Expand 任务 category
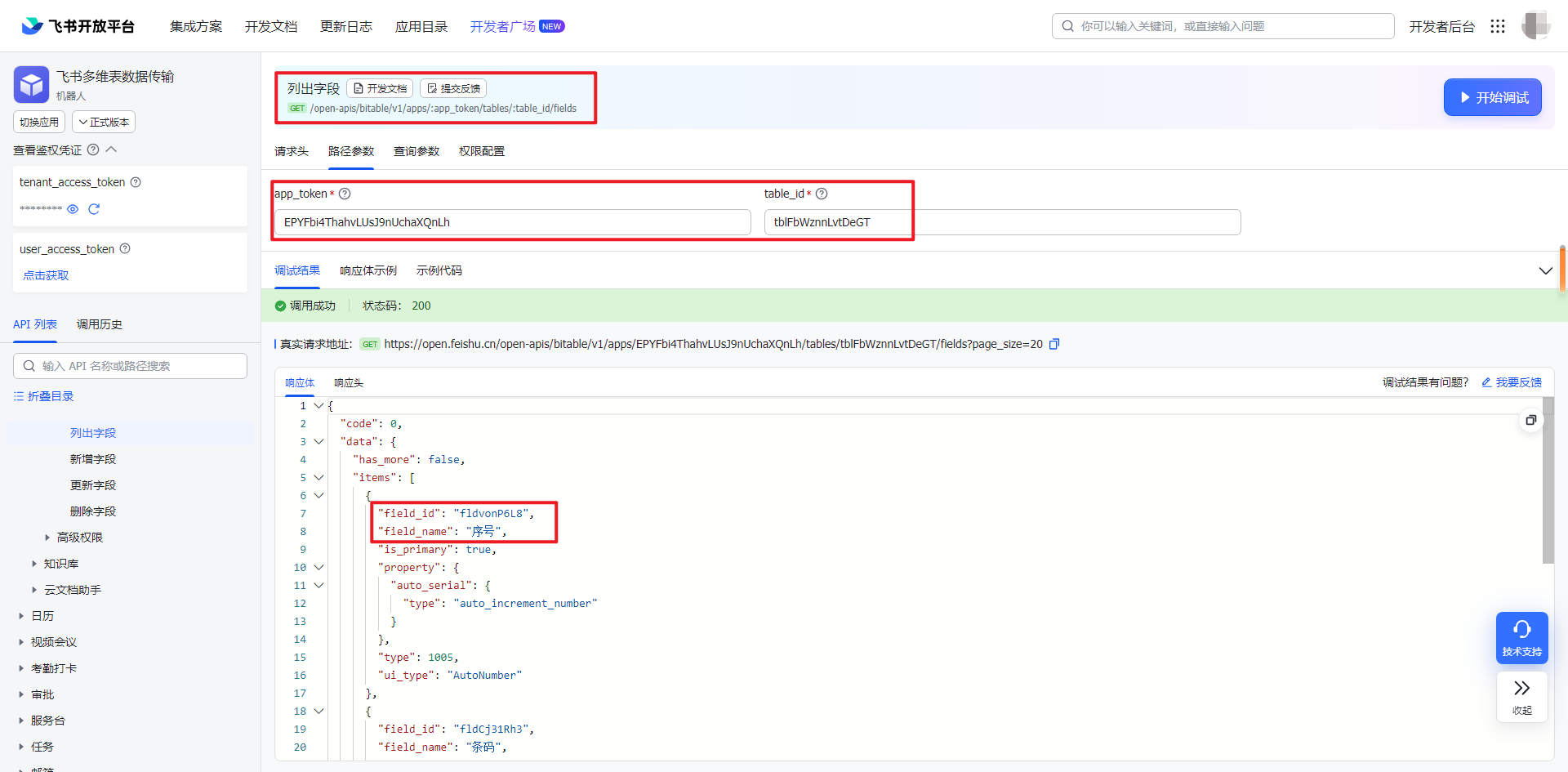 21,747
